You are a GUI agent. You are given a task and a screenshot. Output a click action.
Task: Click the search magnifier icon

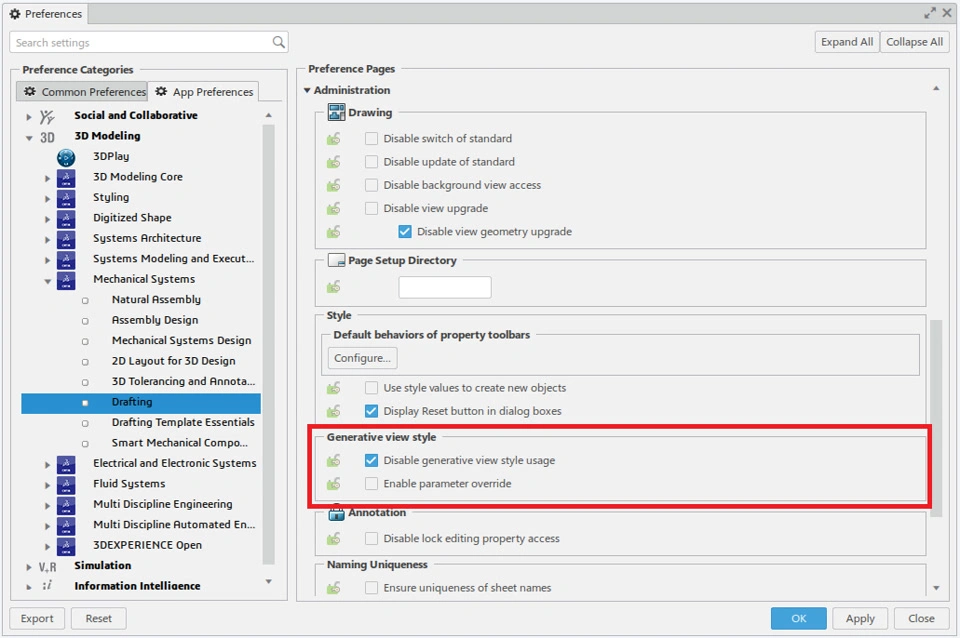(x=279, y=43)
